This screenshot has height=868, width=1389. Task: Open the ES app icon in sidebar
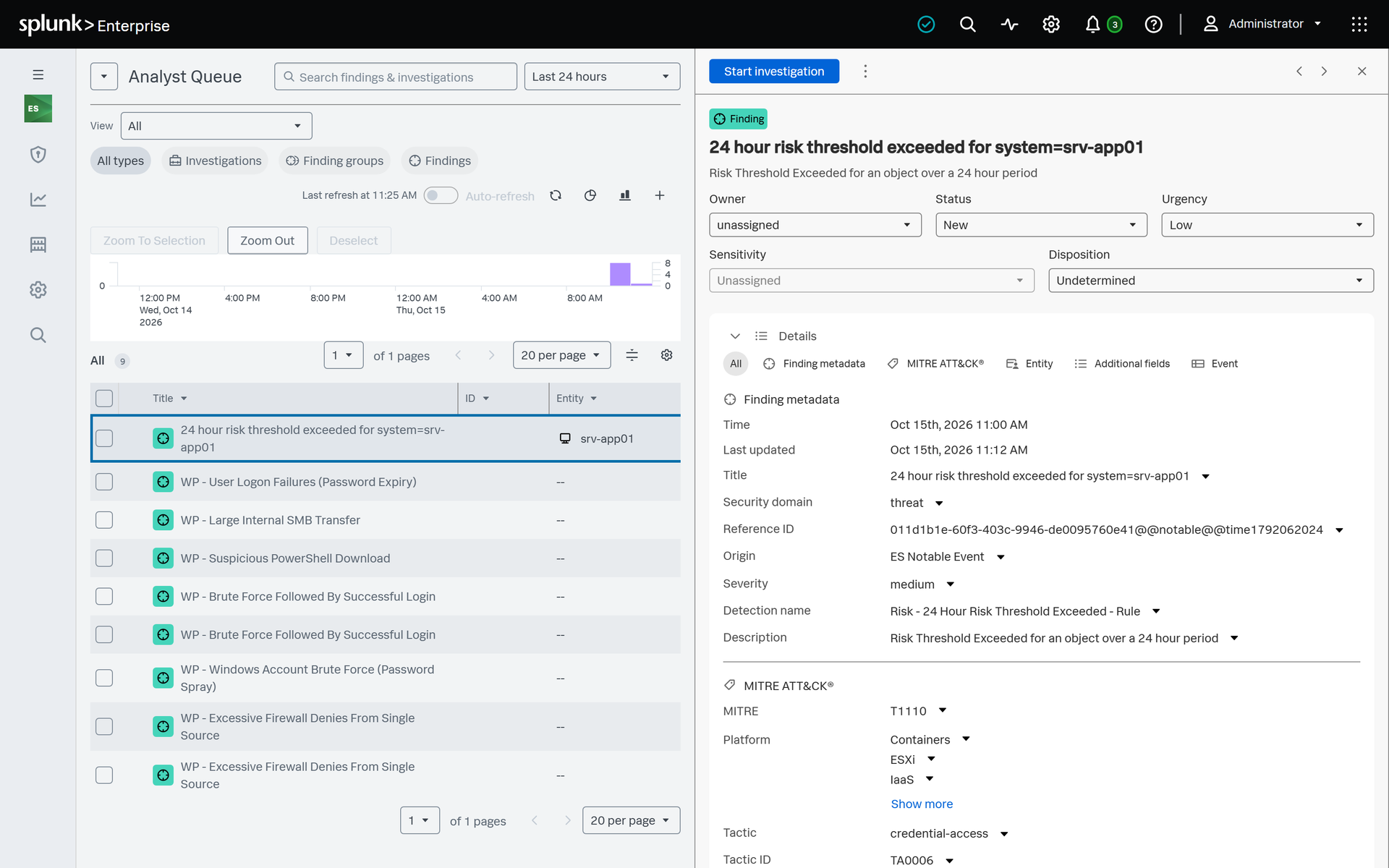coord(38,109)
